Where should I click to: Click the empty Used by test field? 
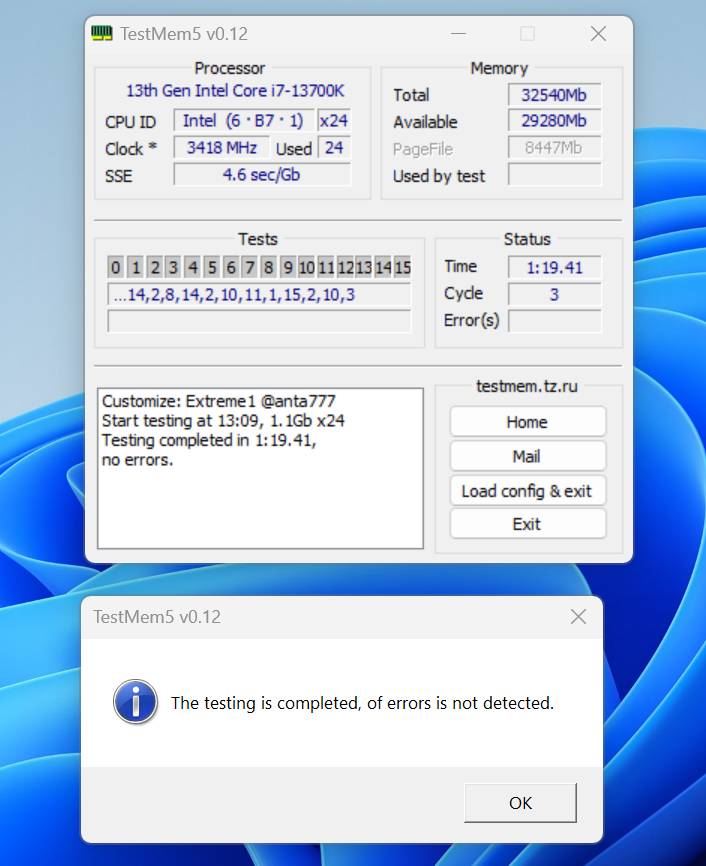(x=555, y=175)
